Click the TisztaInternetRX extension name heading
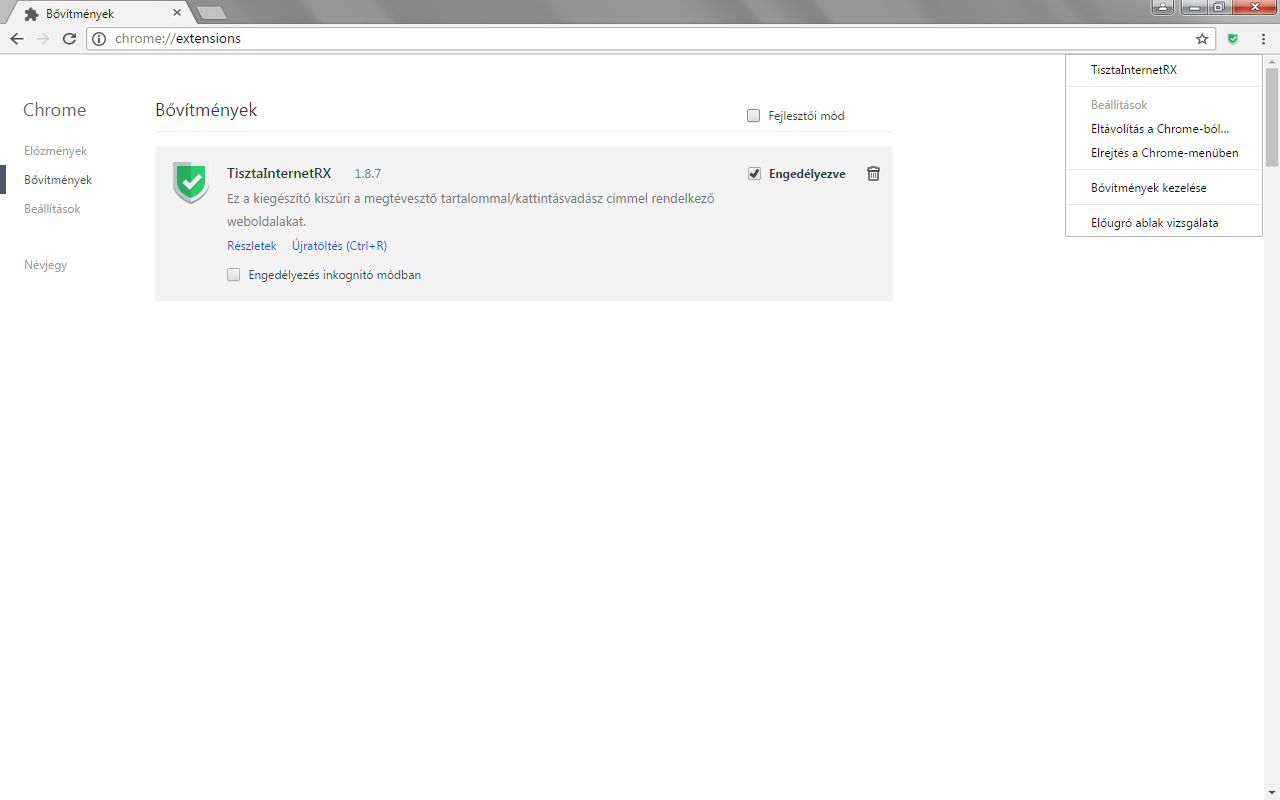The image size is (1280, 800). point(279,173)
